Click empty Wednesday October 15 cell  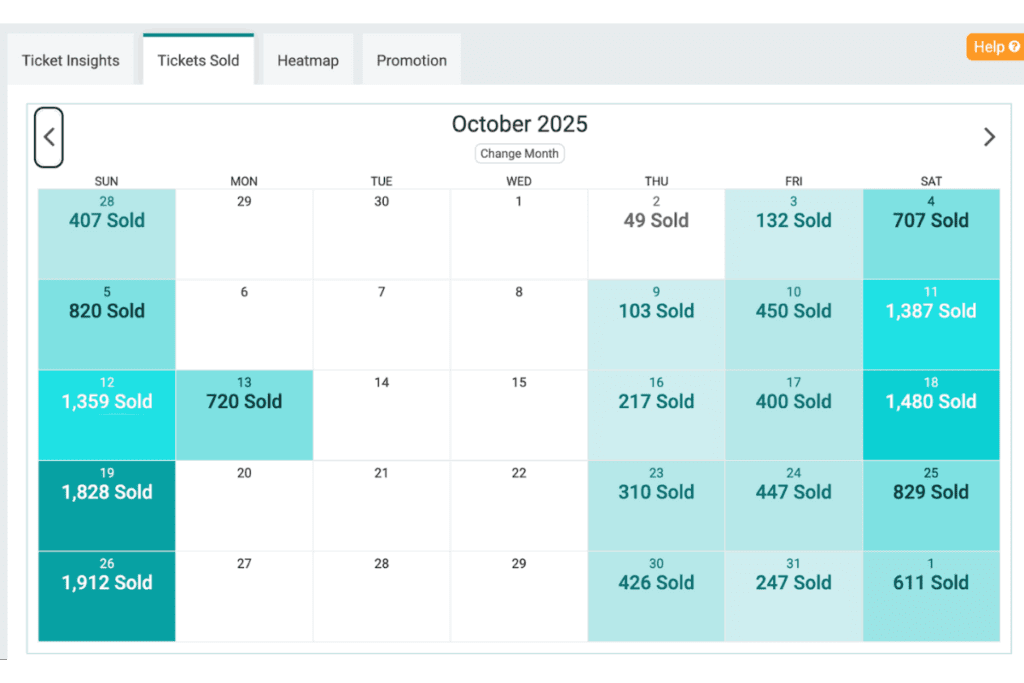pyautogui.click(x=519, y=415)
